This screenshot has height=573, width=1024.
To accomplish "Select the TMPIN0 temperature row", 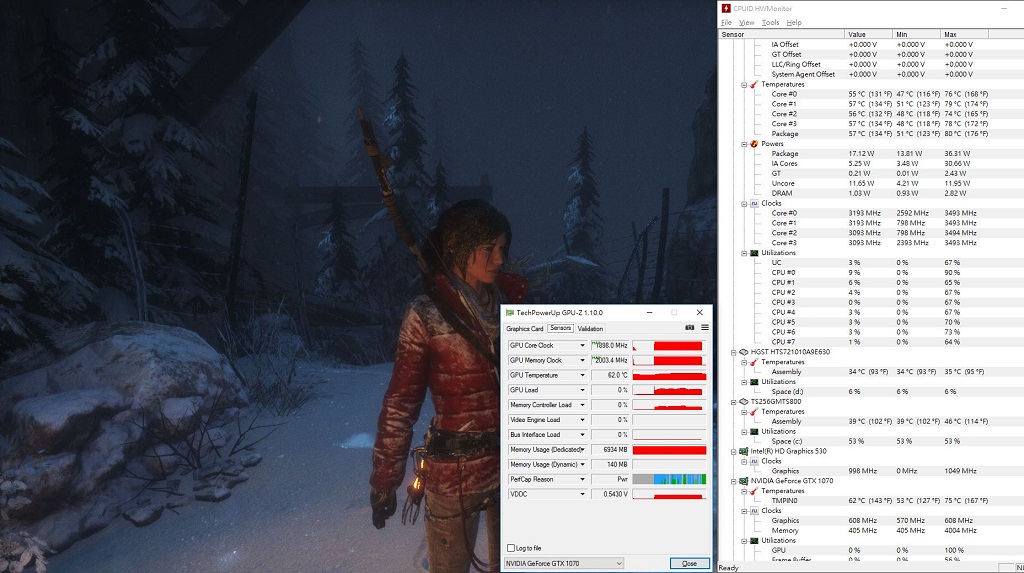I will tap(784, 500).
